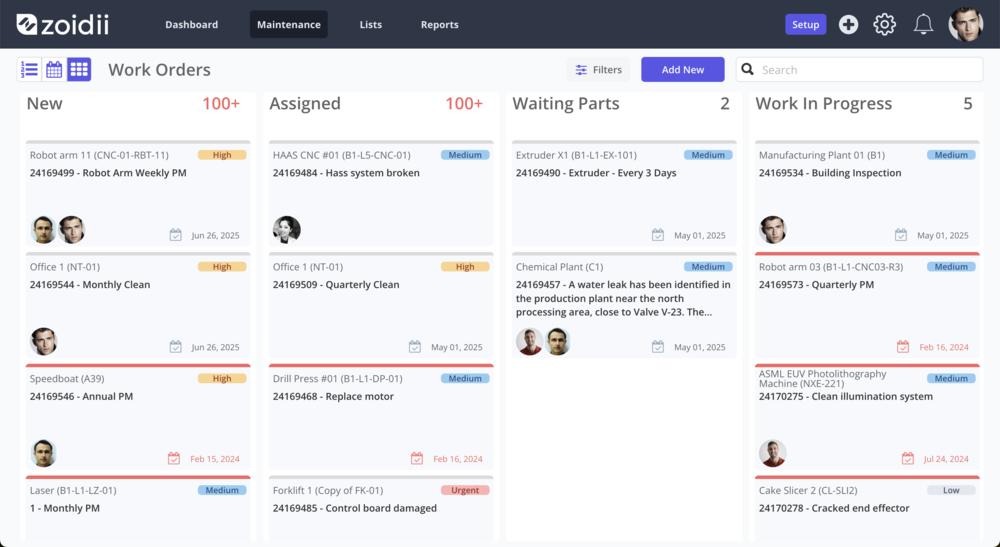Click the Setup button
The width and height of the screenshot is (1000, 547).
pyautogui.click(x=805, y=24)
